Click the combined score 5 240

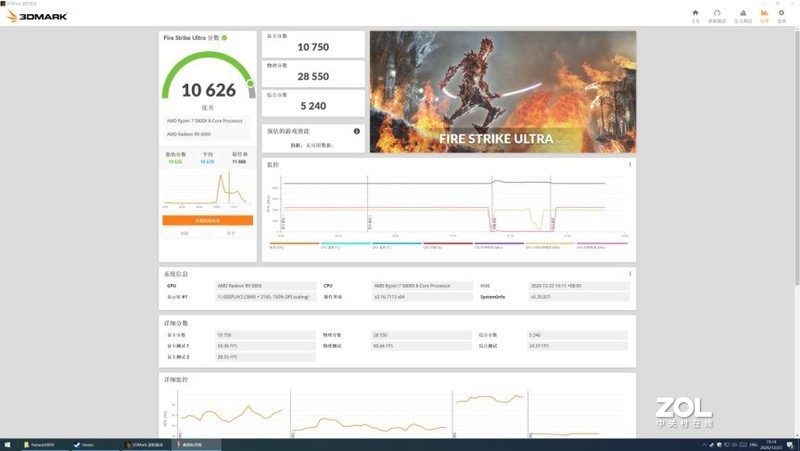[x=313, y=106]
